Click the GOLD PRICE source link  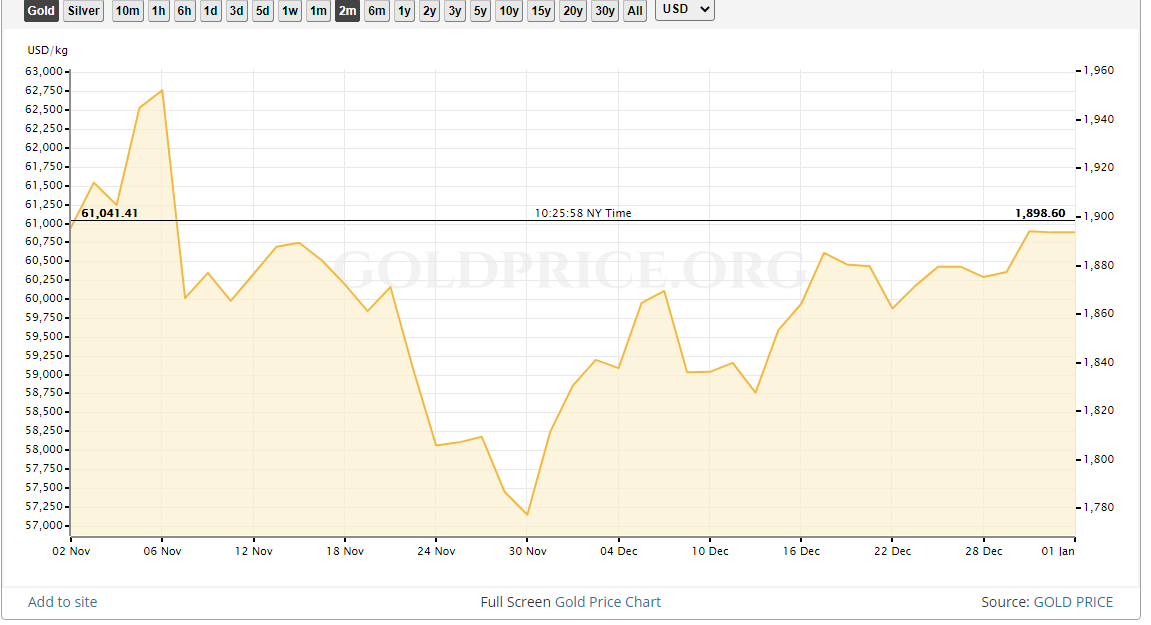(x=1073, y=602)
